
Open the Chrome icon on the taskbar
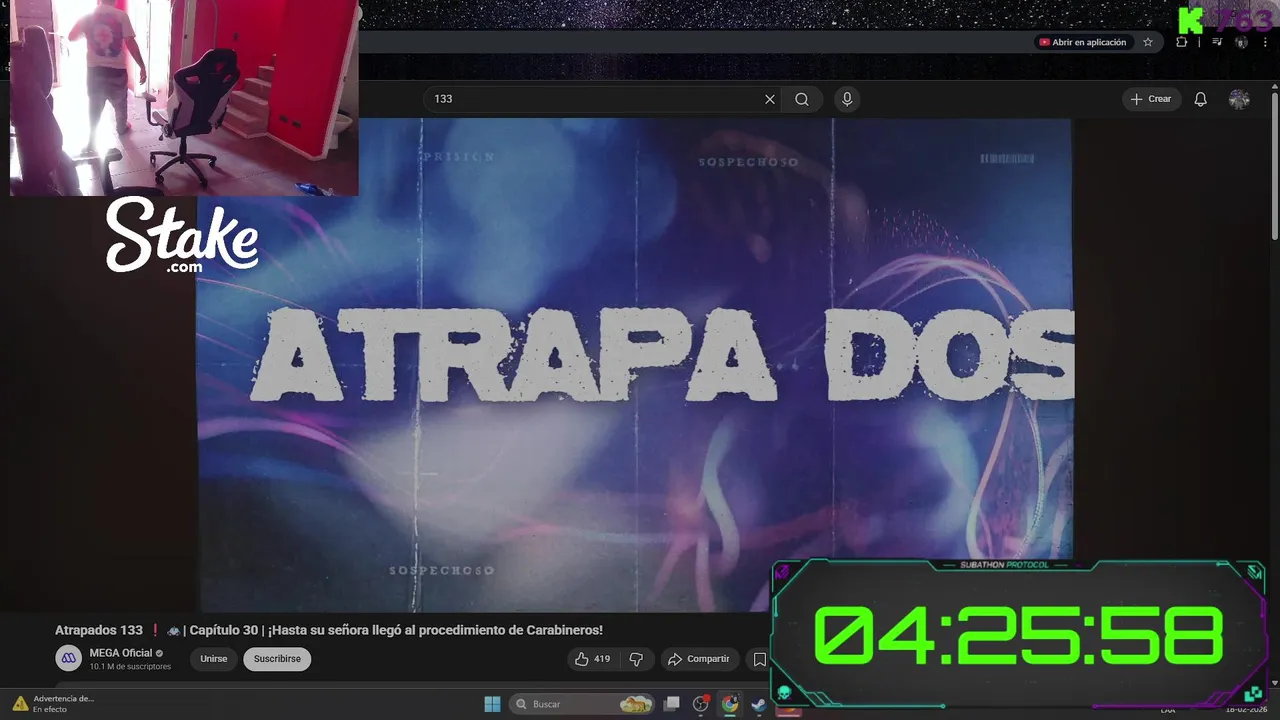coord(730,704)
